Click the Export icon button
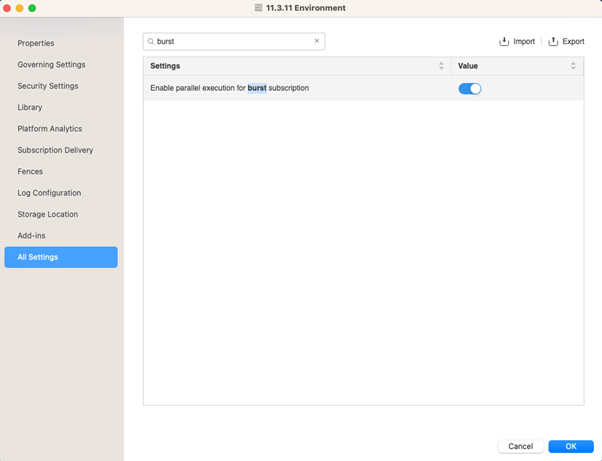Screen dimensions: 602x461 [x=553, y=42]
